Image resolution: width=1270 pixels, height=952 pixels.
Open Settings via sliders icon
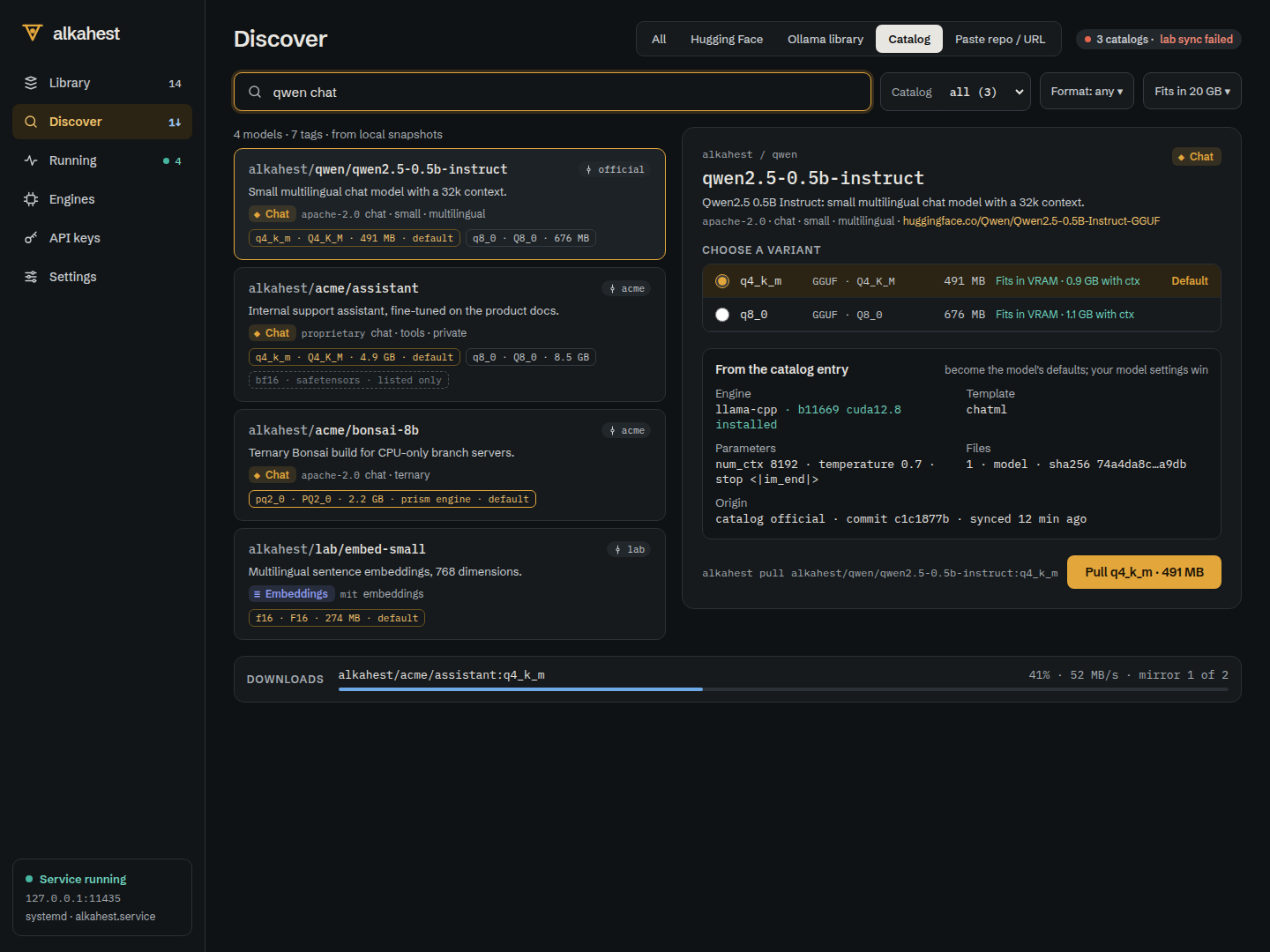click(31, 277)
